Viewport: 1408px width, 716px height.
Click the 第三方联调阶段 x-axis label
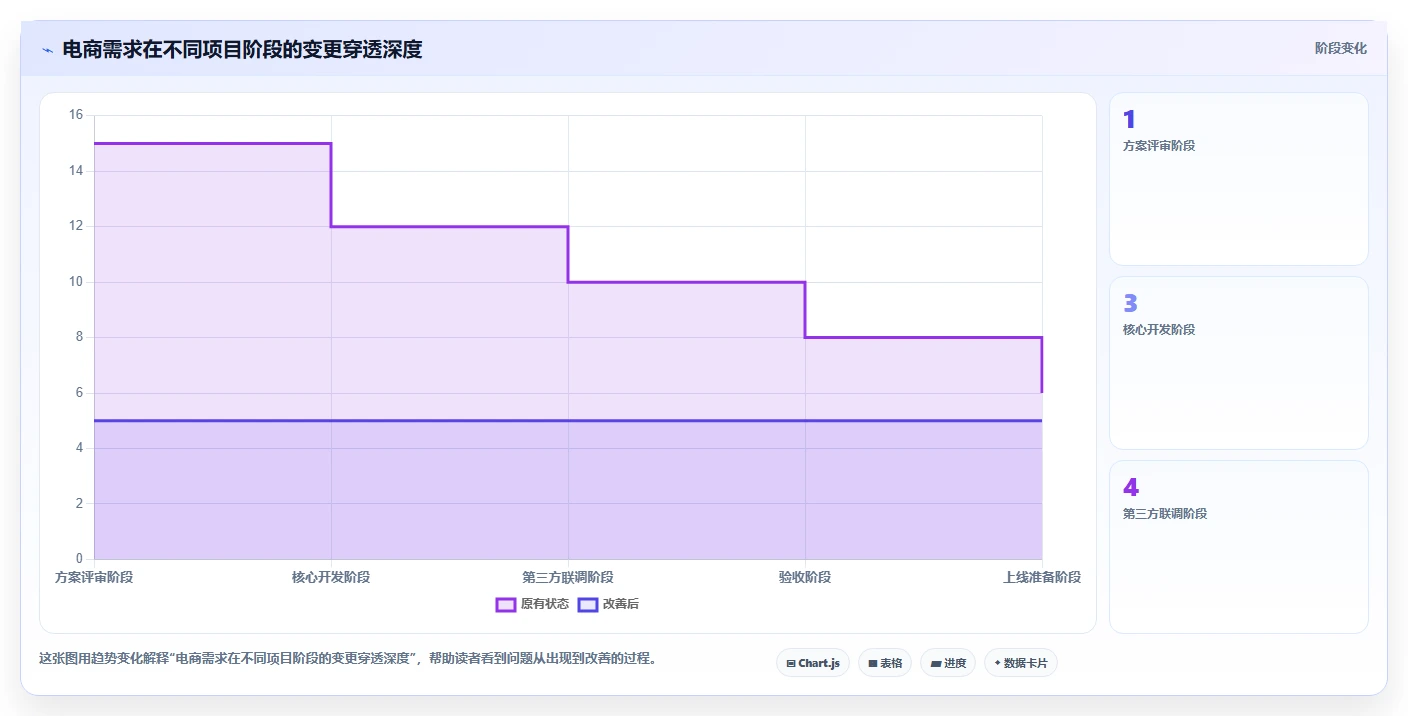pos(568,578)
